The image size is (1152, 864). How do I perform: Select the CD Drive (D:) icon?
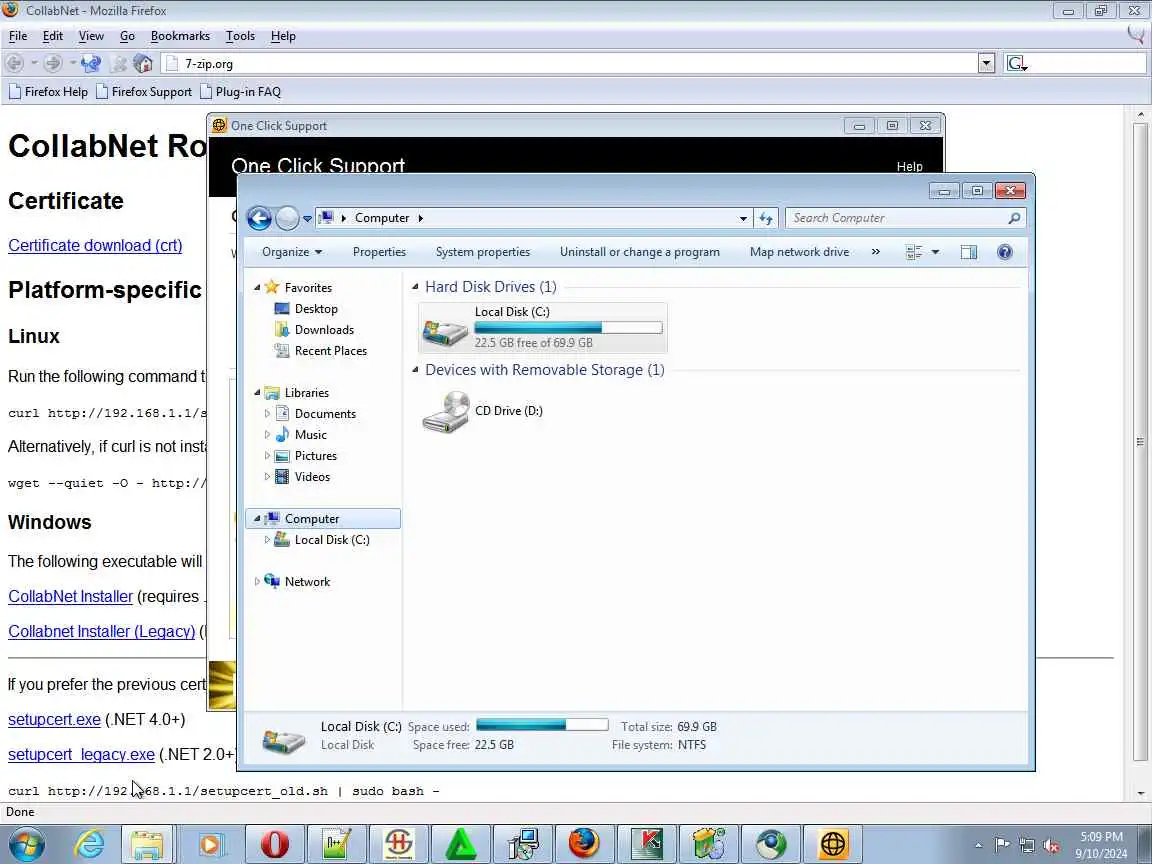click(445, 411)
